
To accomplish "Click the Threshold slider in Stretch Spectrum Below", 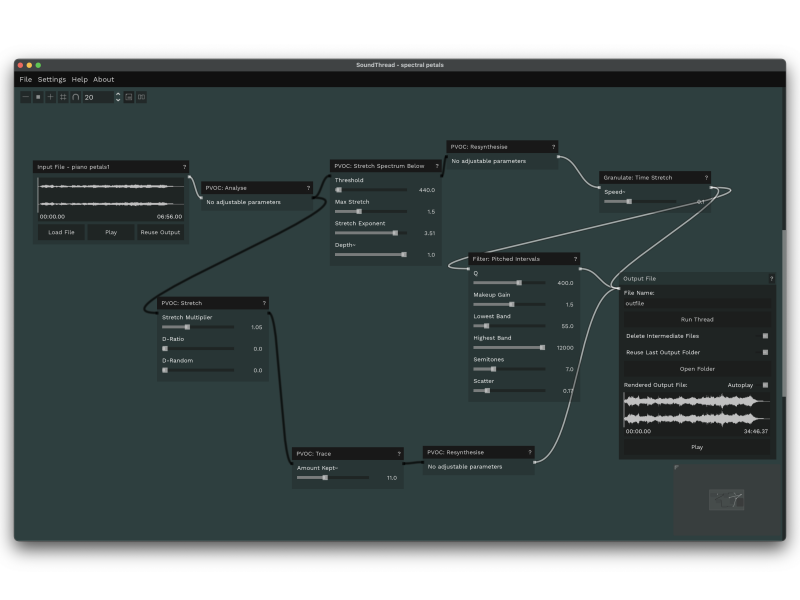I will 371,189.
